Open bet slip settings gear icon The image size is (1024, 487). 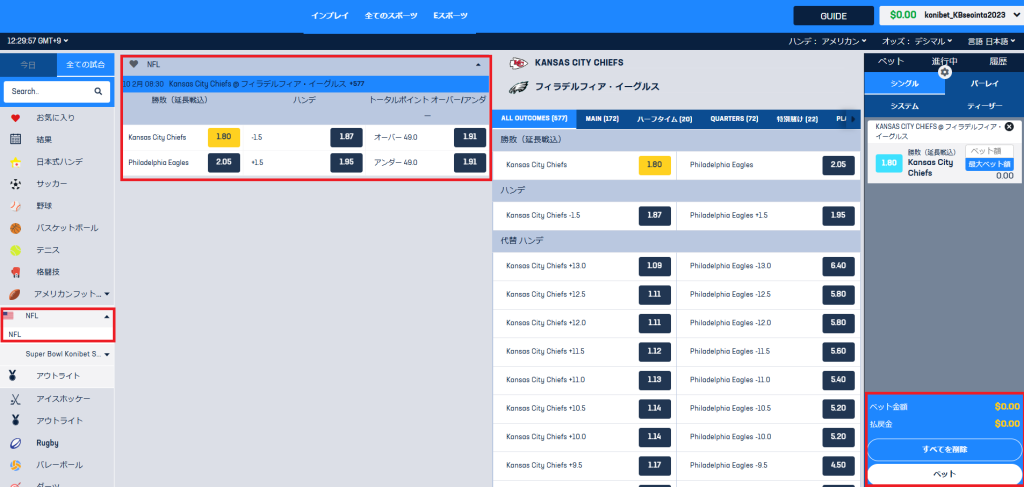pos(944,72)
